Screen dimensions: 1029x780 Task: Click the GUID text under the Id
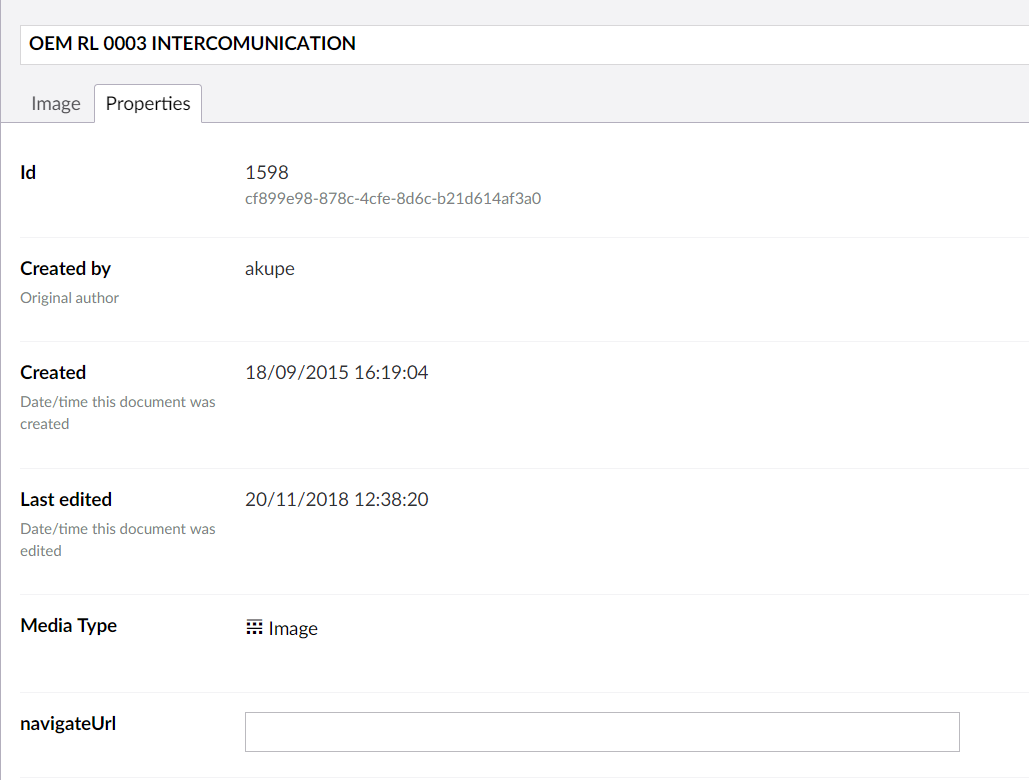click(x=393, y=198)
